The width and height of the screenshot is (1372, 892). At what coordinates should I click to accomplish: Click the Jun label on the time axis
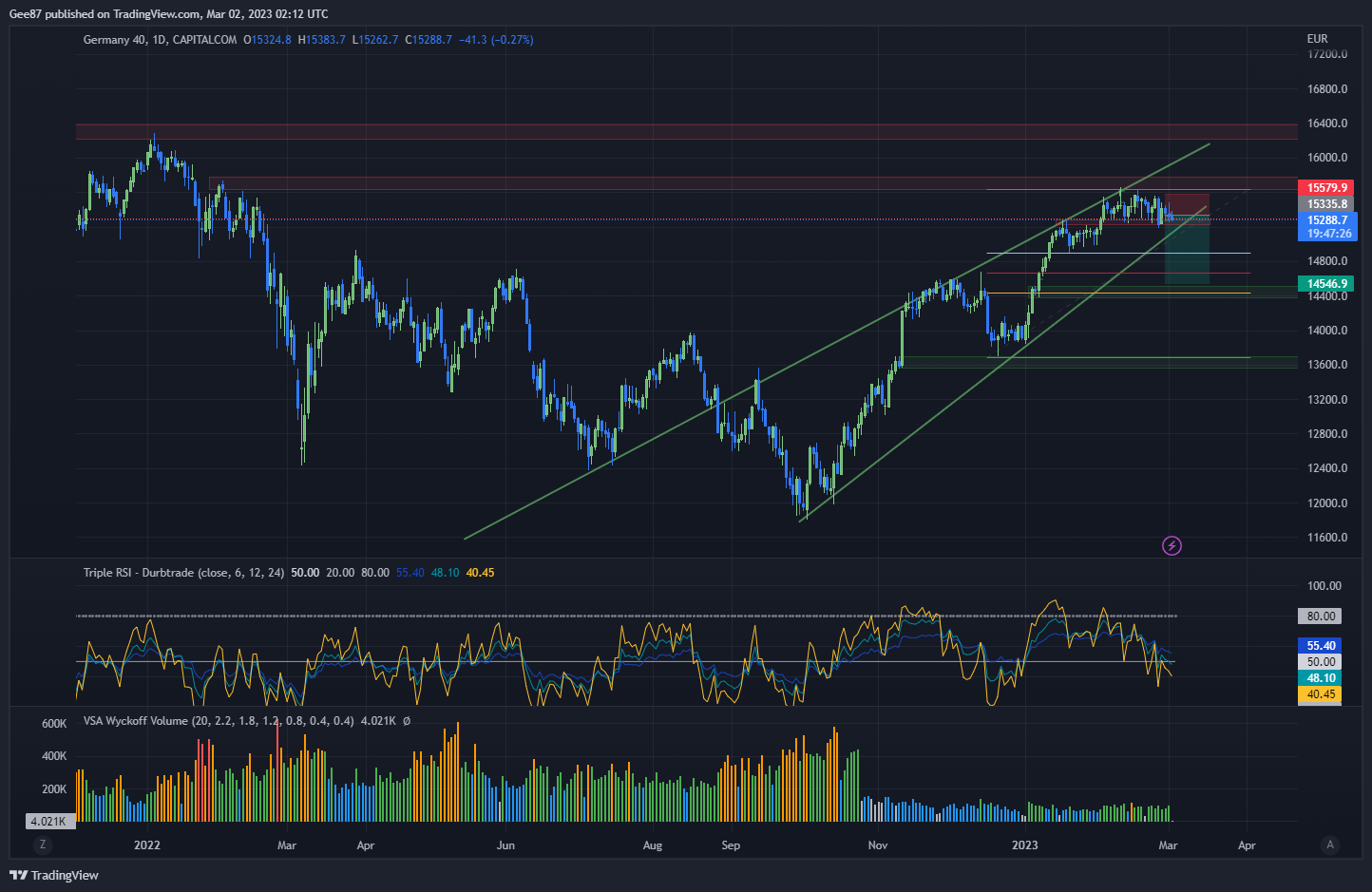click(x=505, y=845)
